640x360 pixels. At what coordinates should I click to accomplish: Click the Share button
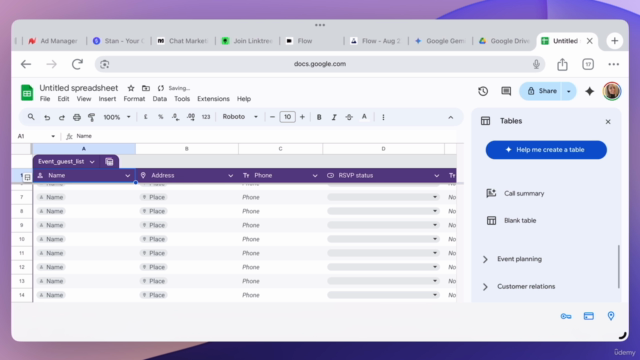pos(541,91)
